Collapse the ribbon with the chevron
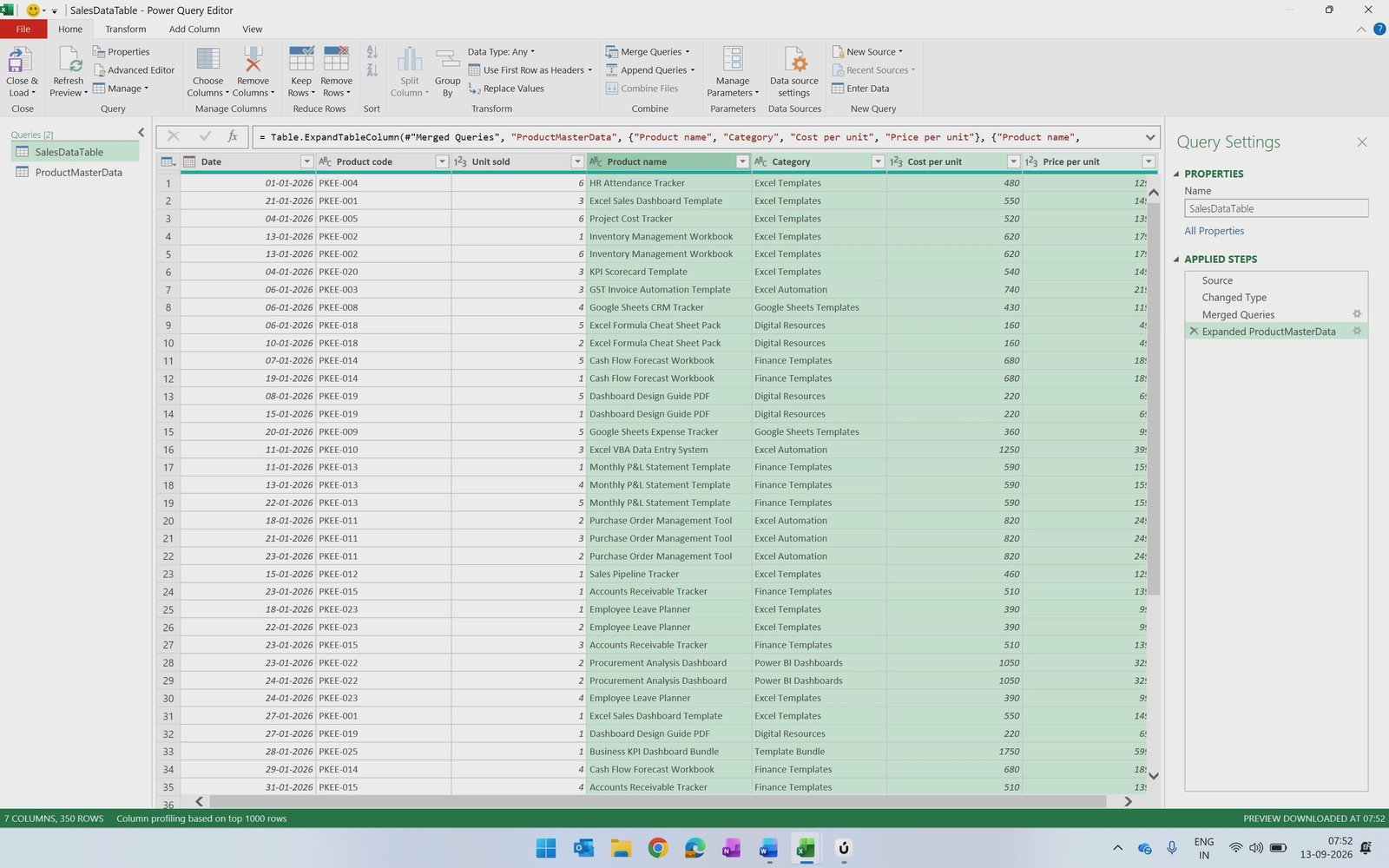The width and height of the screenshot is (1389, 868). [x=1360, y=30]
